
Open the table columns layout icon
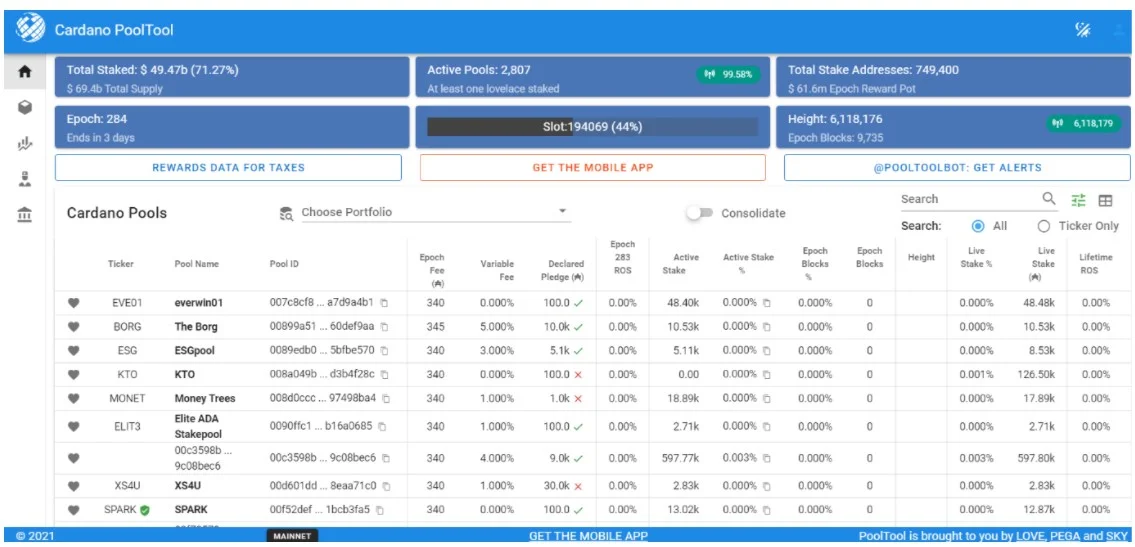(1105, 200)
